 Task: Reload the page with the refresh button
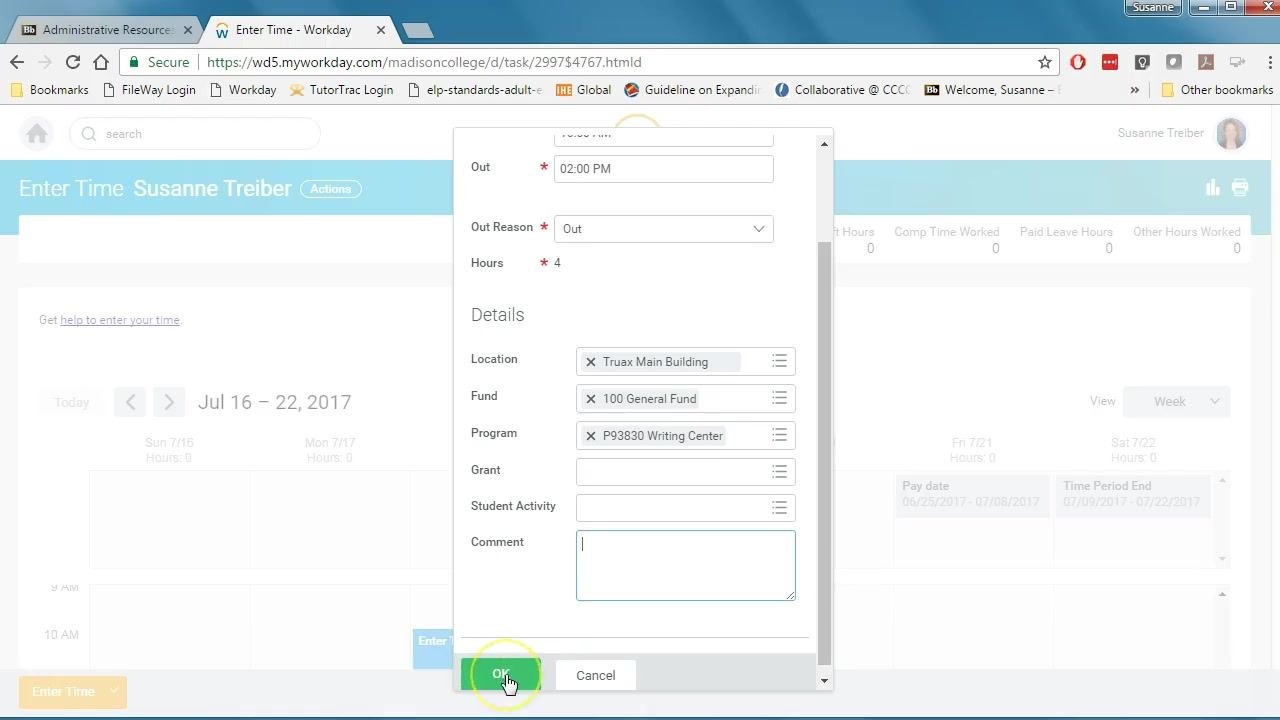pos(73,62)
